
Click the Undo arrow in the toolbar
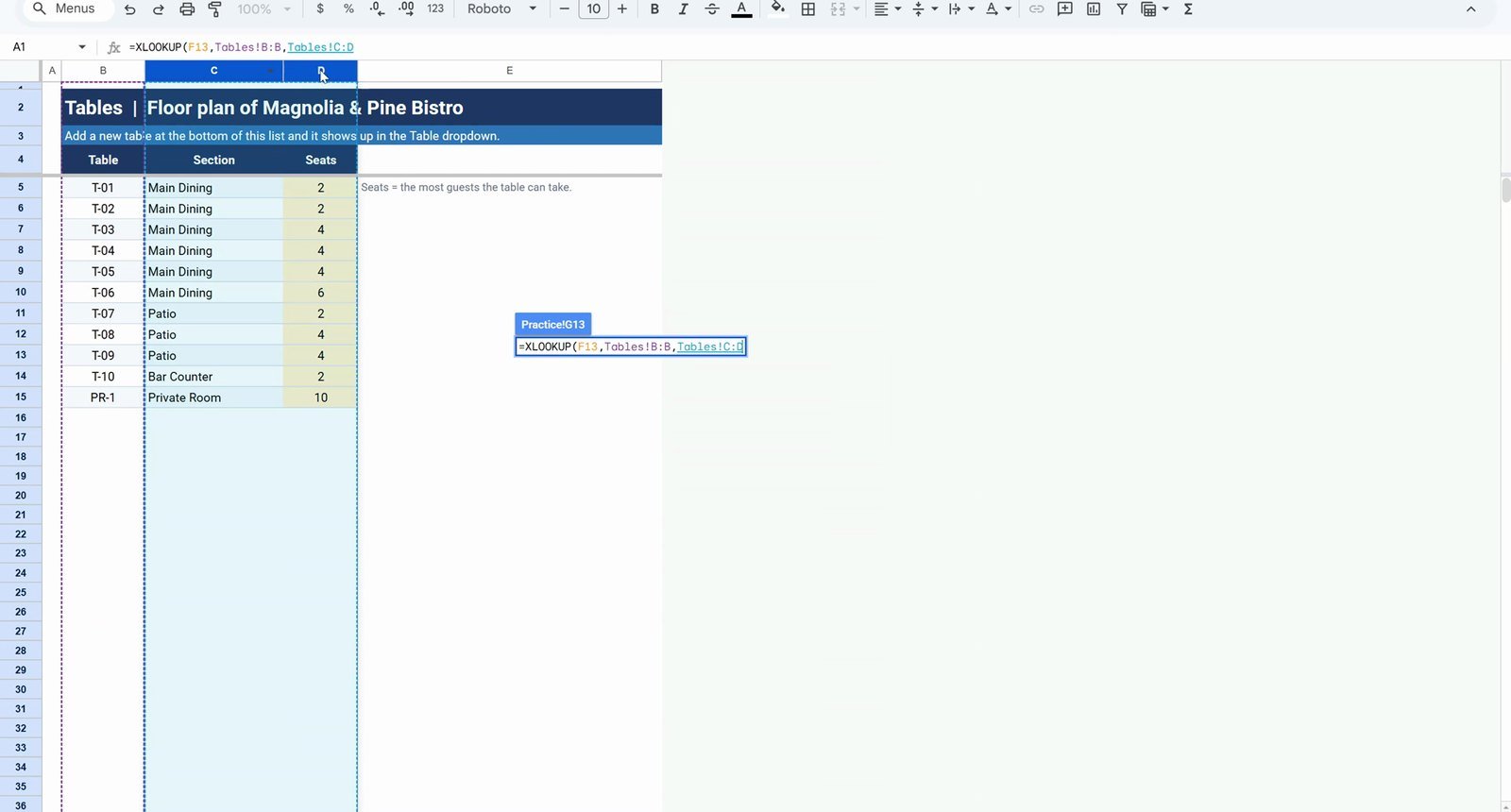coord(130,9)
